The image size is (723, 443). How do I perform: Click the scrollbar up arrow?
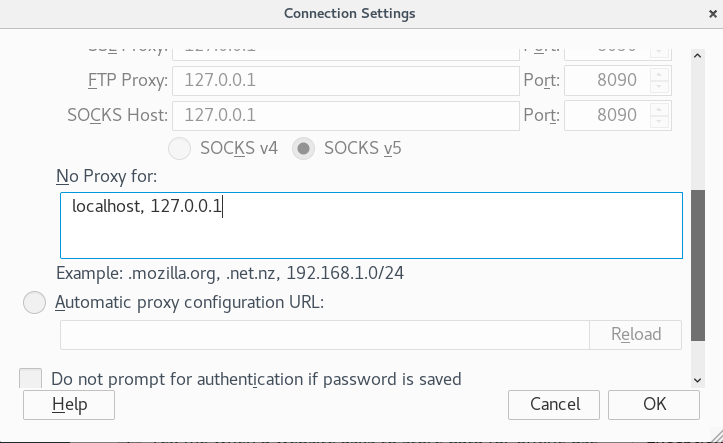698,56
